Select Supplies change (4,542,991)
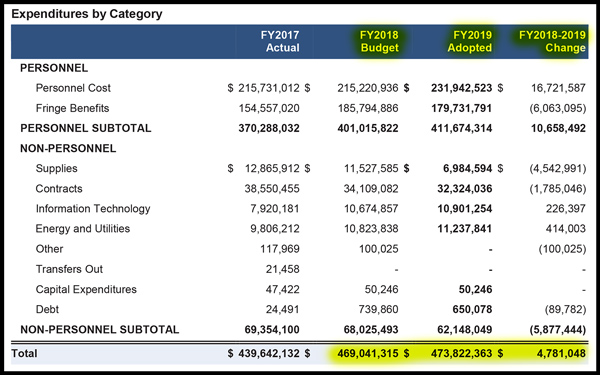Screen dimensions: 600x375 click(558, 168)
